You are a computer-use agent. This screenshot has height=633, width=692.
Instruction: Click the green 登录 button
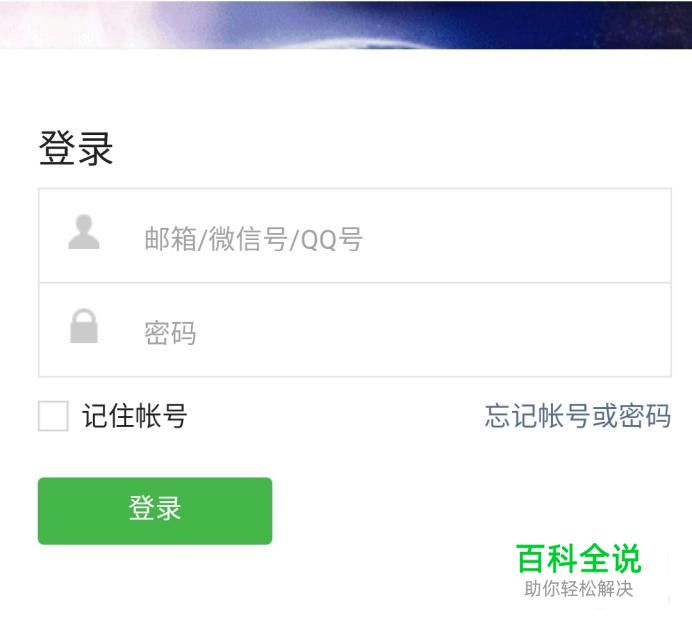point(155,511)
